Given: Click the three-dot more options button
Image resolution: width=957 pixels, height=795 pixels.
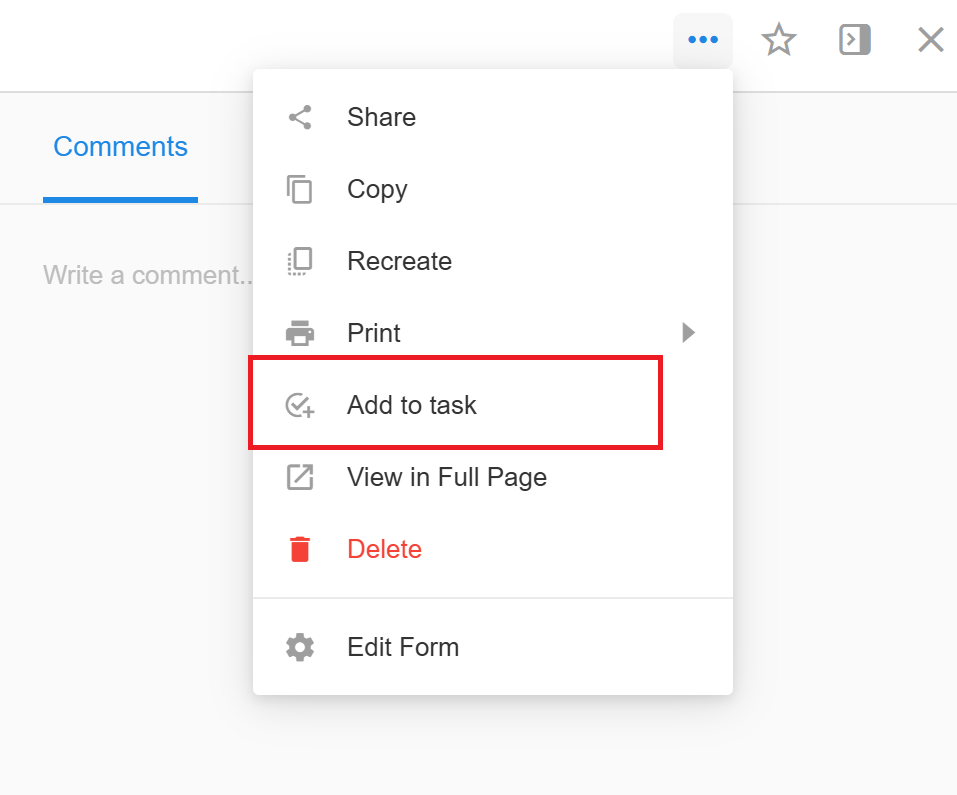Looking at the screenshot, I should (x=703, y=40).
